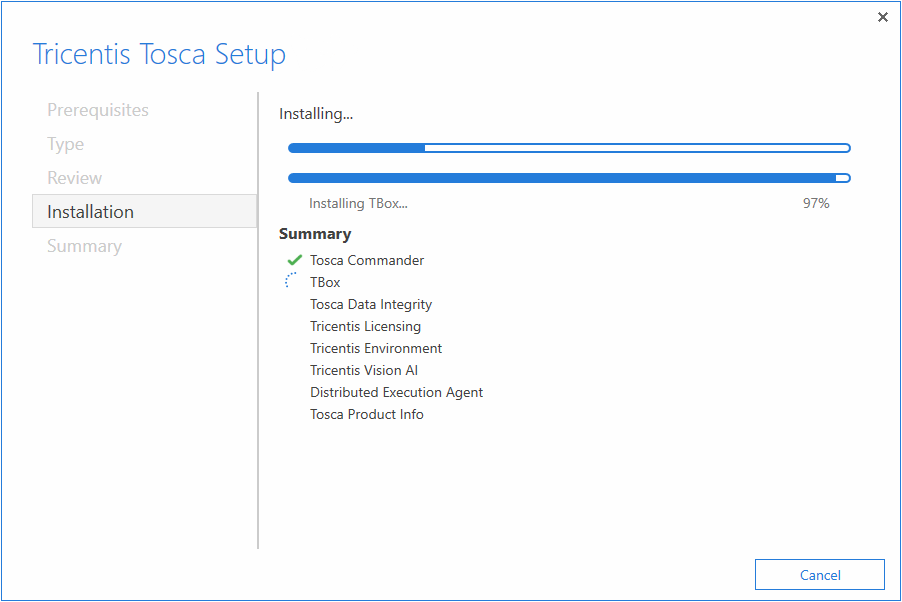
Task: Open the Review step
Action: tap(75, 178)
